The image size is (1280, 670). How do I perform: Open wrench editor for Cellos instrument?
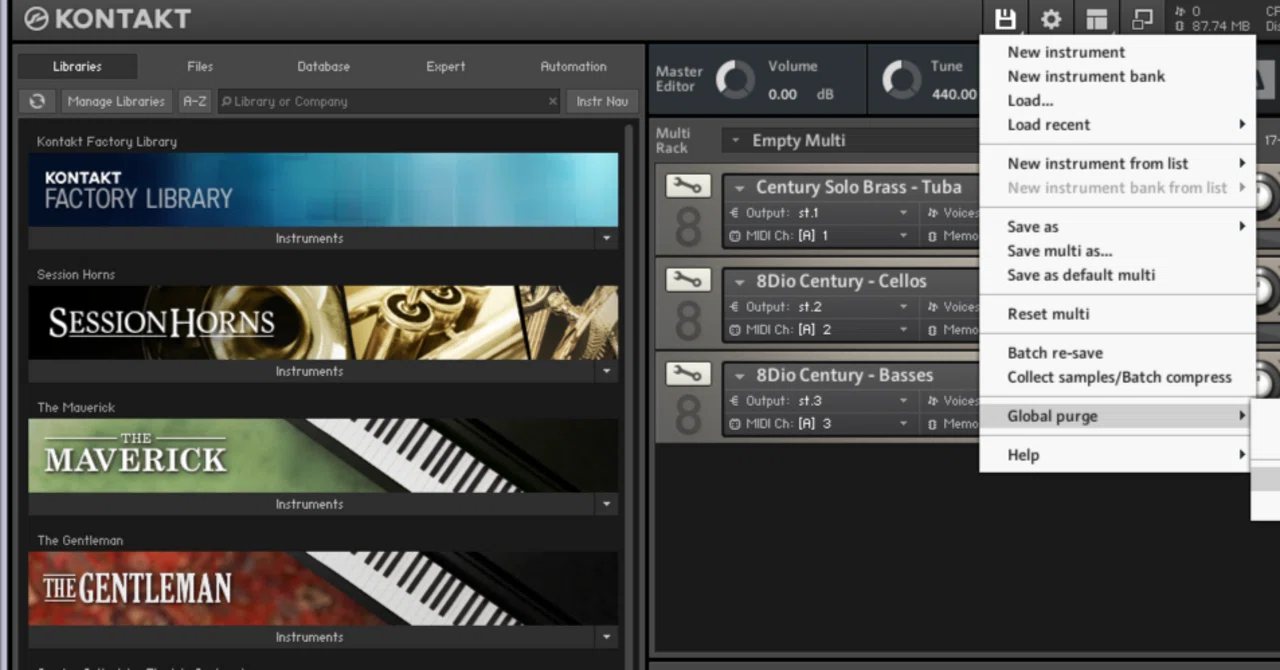(687, 280)
